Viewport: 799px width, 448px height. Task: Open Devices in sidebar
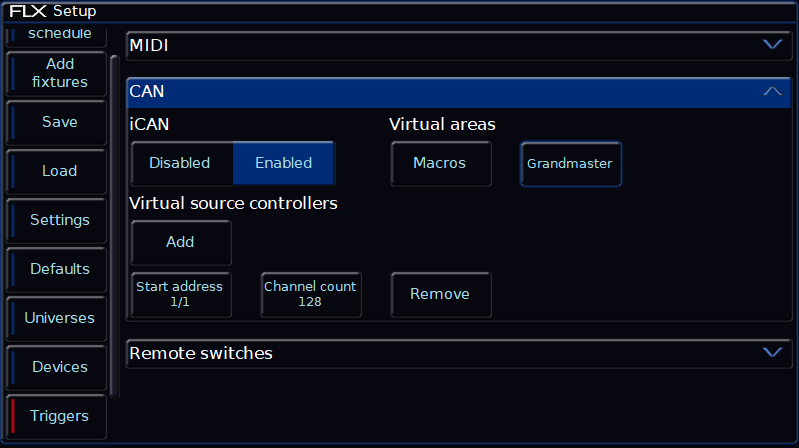[x=57, y=367]
